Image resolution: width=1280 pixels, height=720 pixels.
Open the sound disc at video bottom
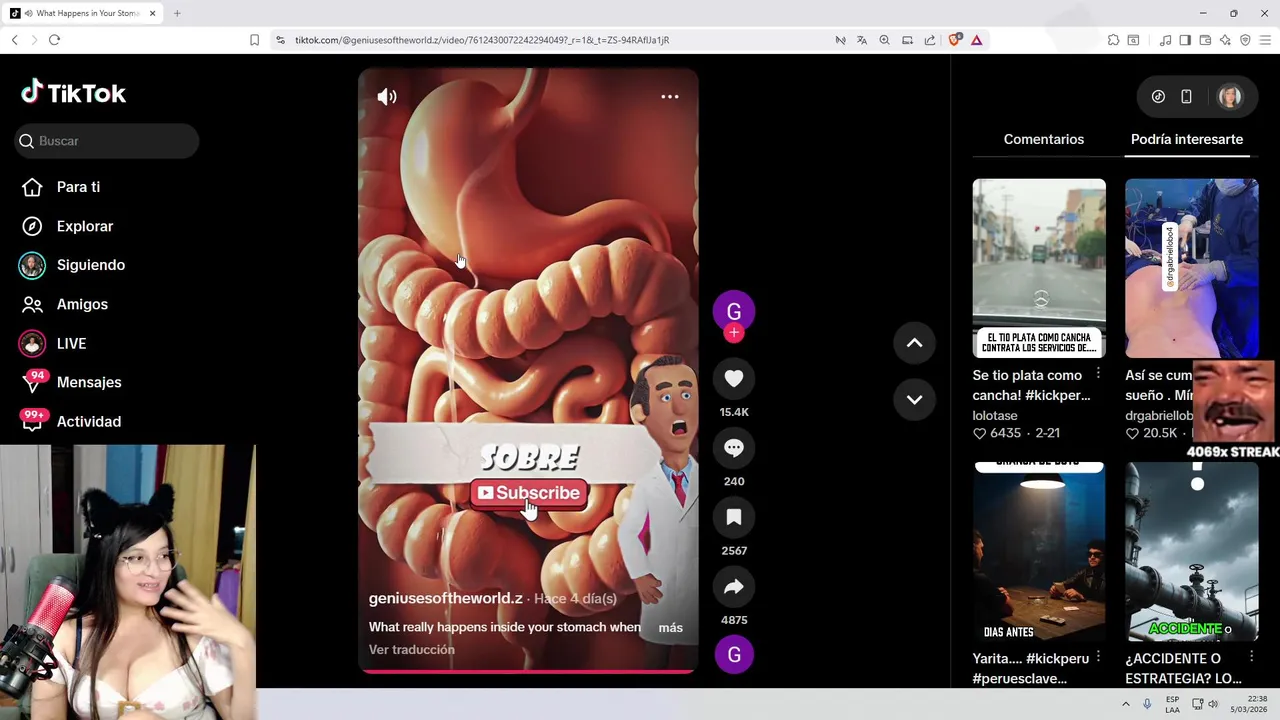(734, 654)
